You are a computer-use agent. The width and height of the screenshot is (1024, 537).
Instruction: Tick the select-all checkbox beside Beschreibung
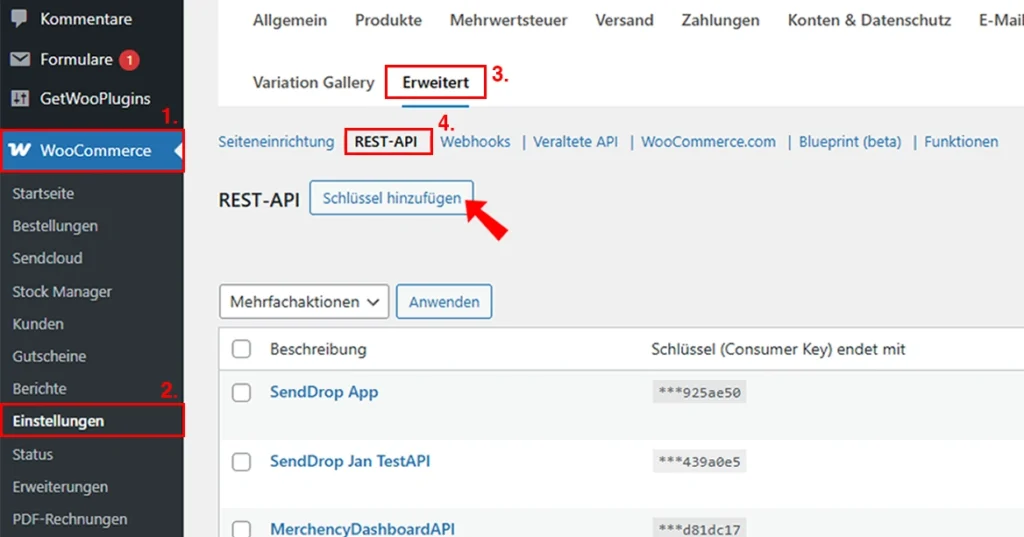242,349
